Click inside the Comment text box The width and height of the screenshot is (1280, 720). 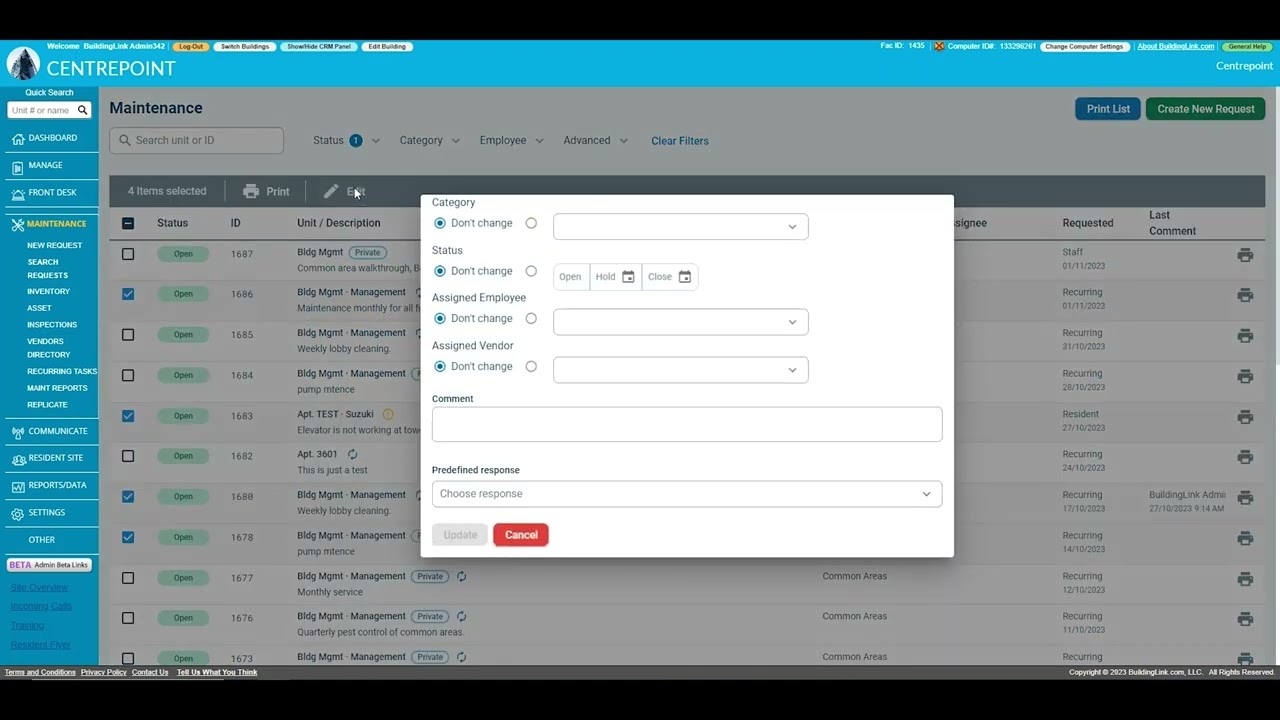[687, 424]
